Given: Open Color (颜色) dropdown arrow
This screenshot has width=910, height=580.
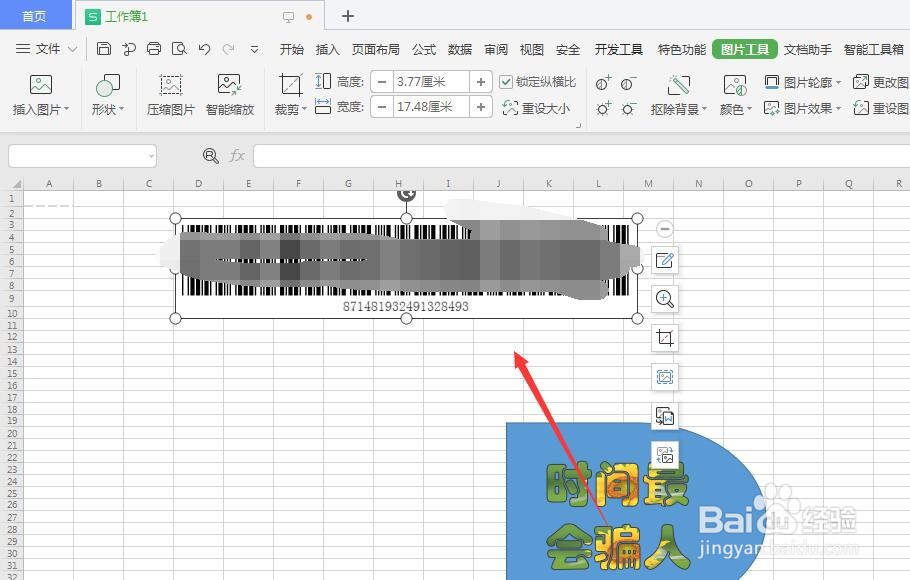Looking at the screenshot, I should coord(749,109).
